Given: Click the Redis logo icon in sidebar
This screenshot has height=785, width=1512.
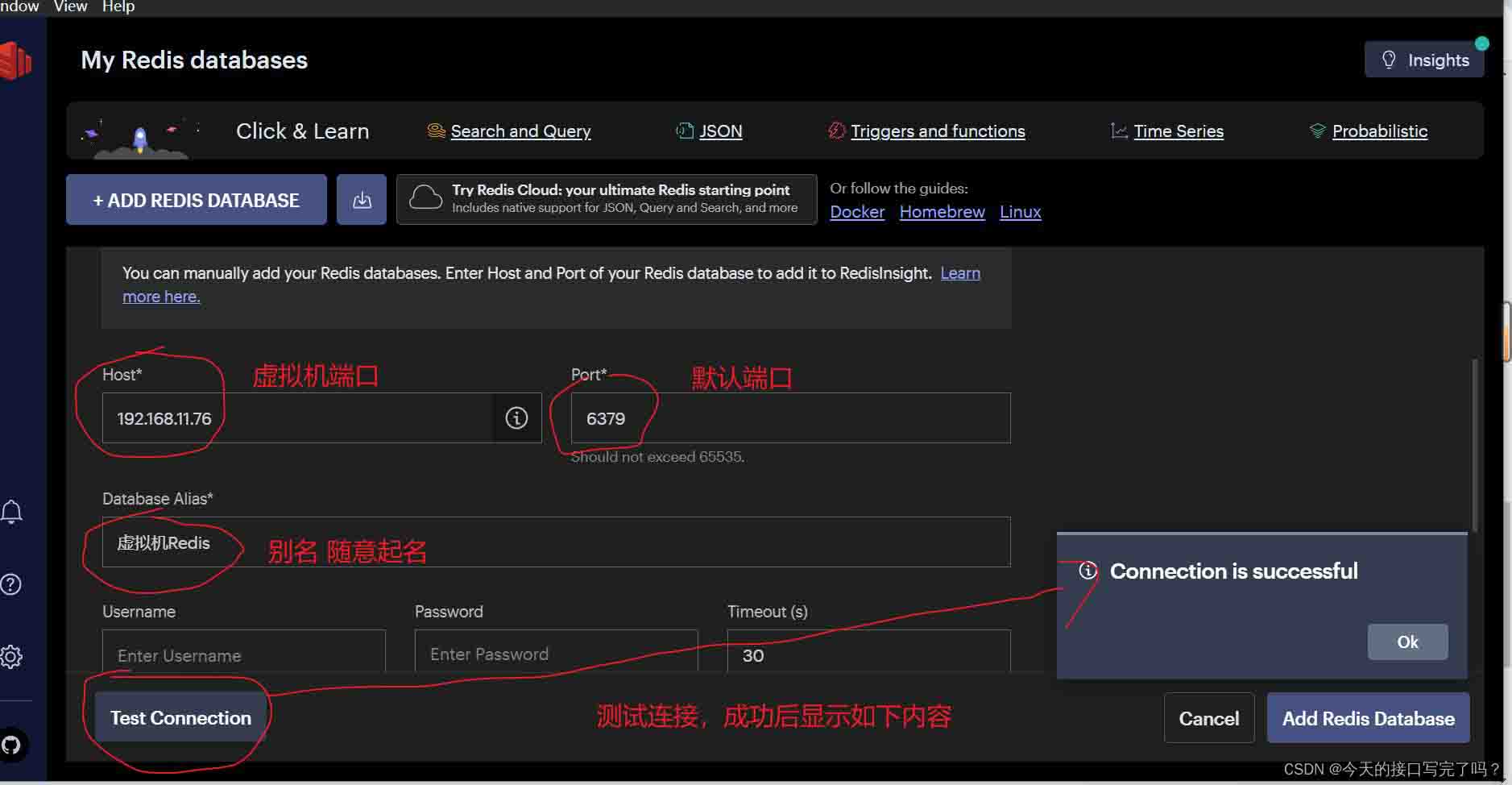Looking at the screenshot, I should tap(14, 60).
